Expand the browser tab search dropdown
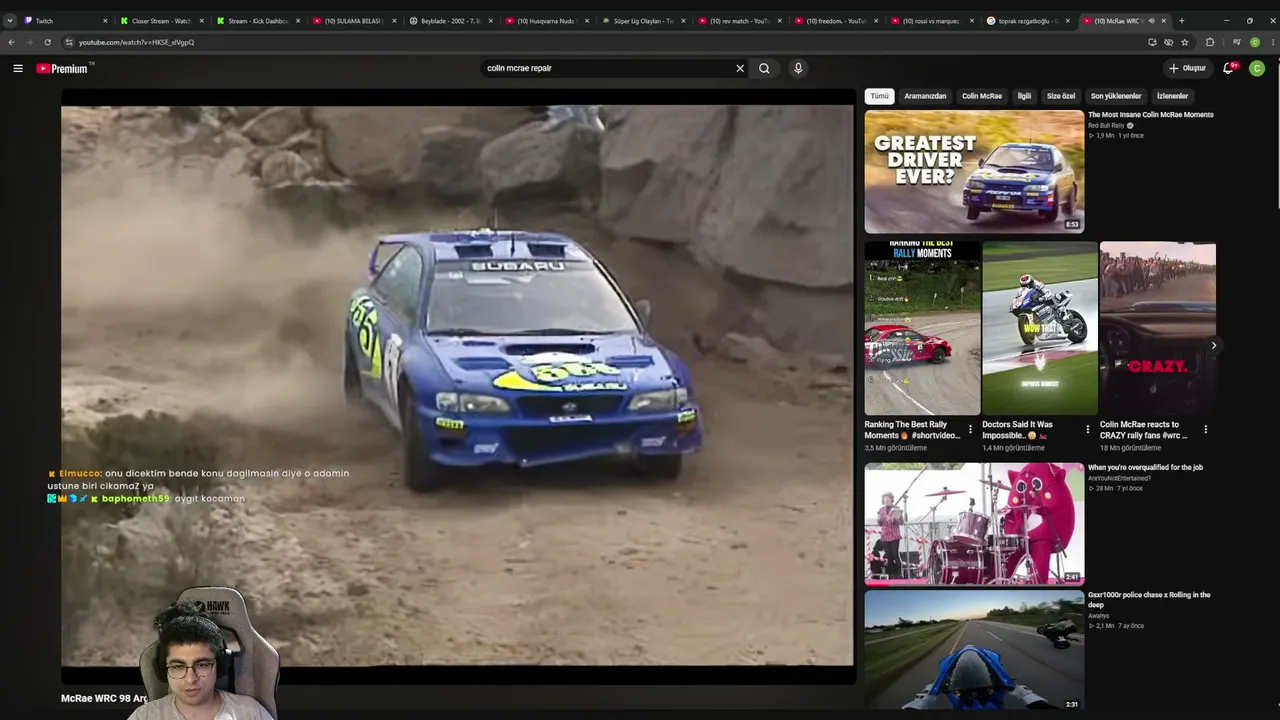This screenshot has height=720, width=1280. tap(10, 20)
